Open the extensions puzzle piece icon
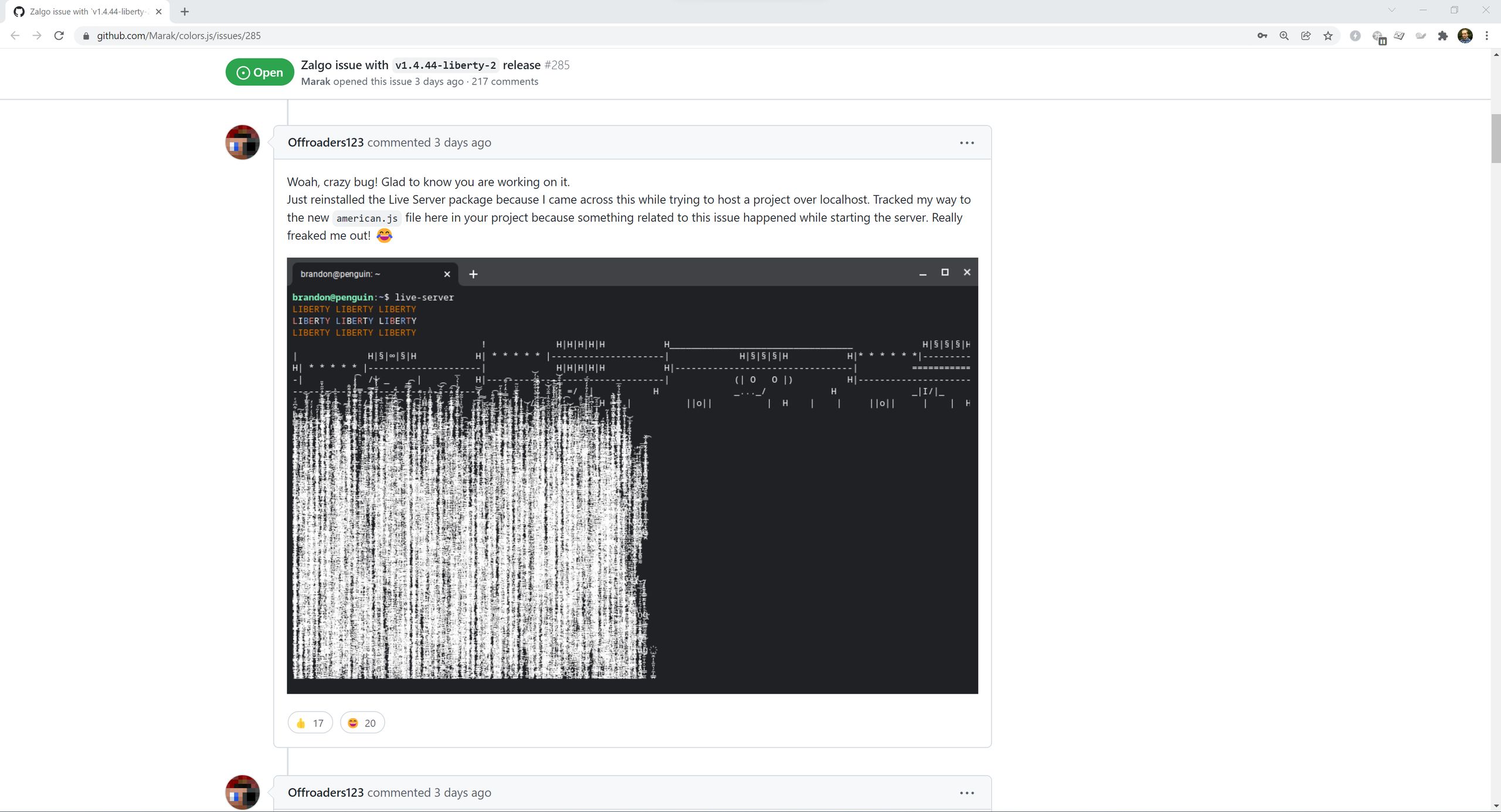Screen dimensions: 1501x812 pos(1443,36)
